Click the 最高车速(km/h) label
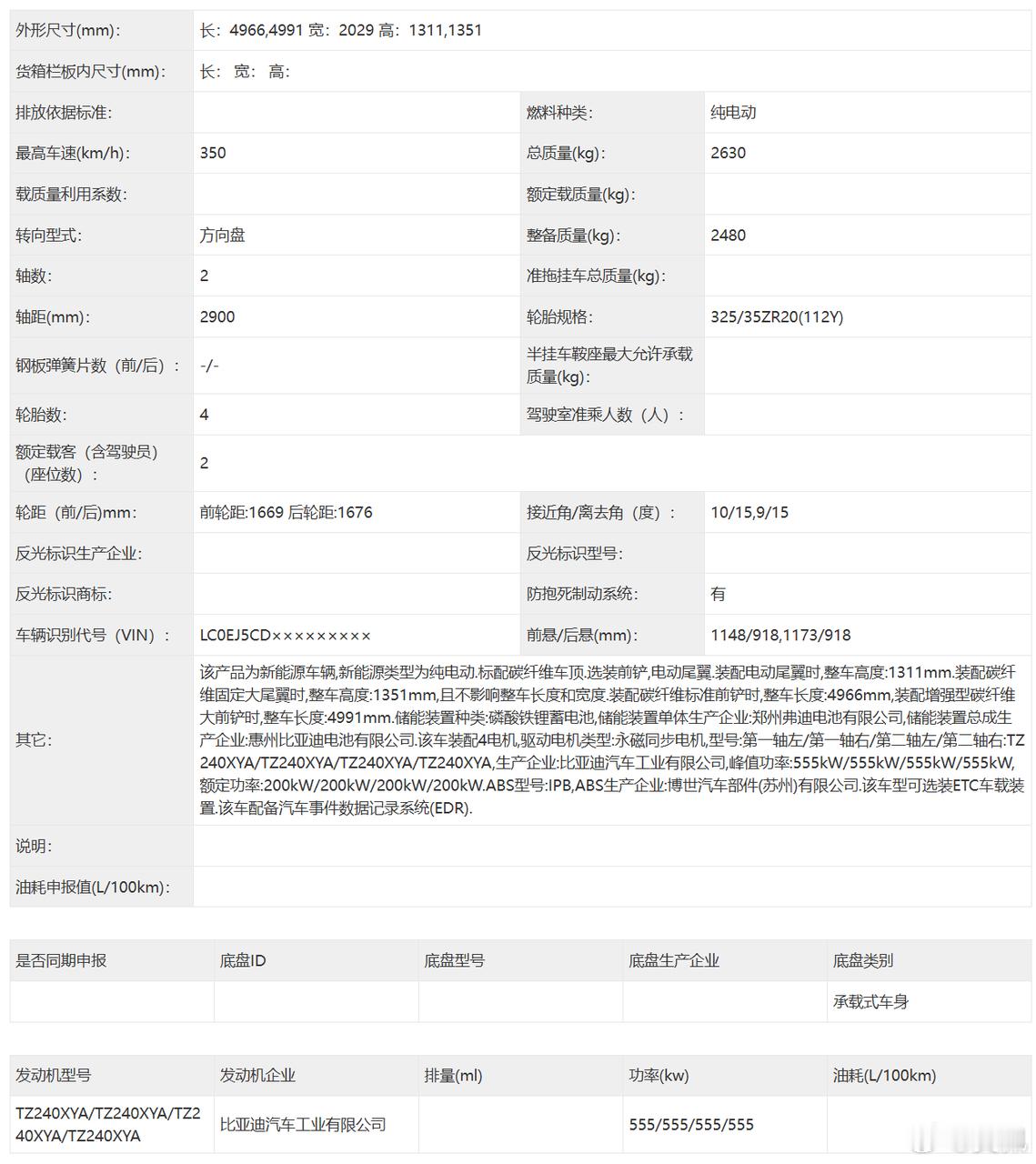Screen dimensions: 1036x1164 (x=73, y=153)
